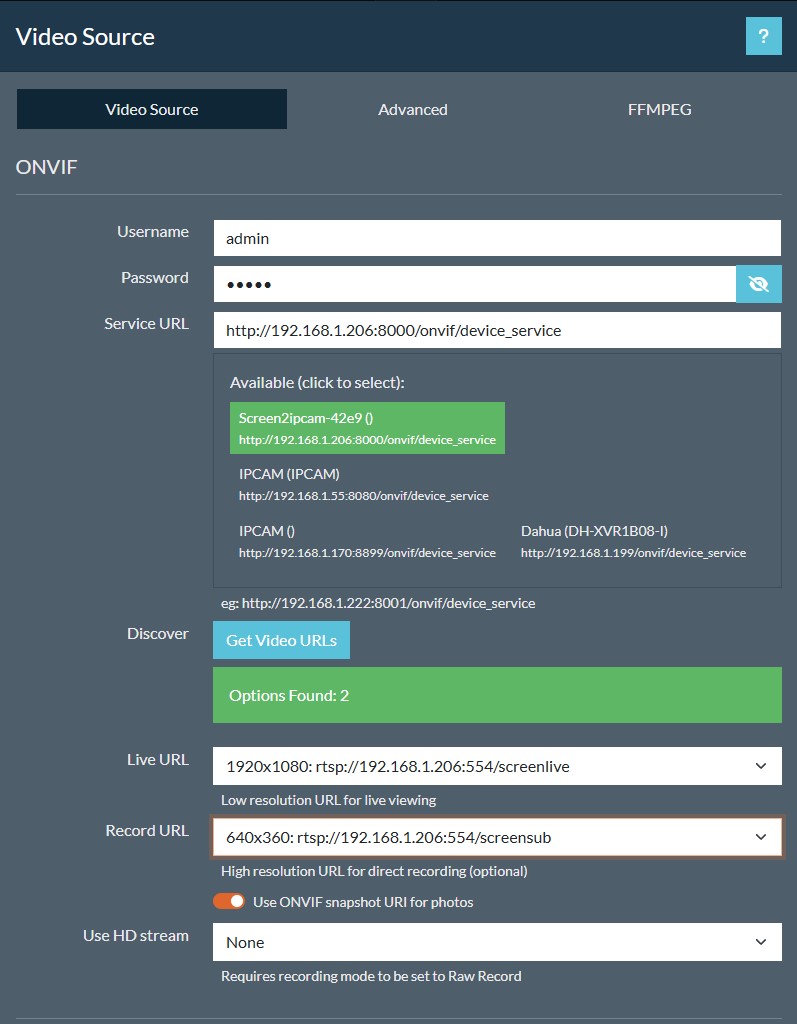
Task: Toggle Use ONVIF snapshot URI for photos
Action: click(229, 902)
